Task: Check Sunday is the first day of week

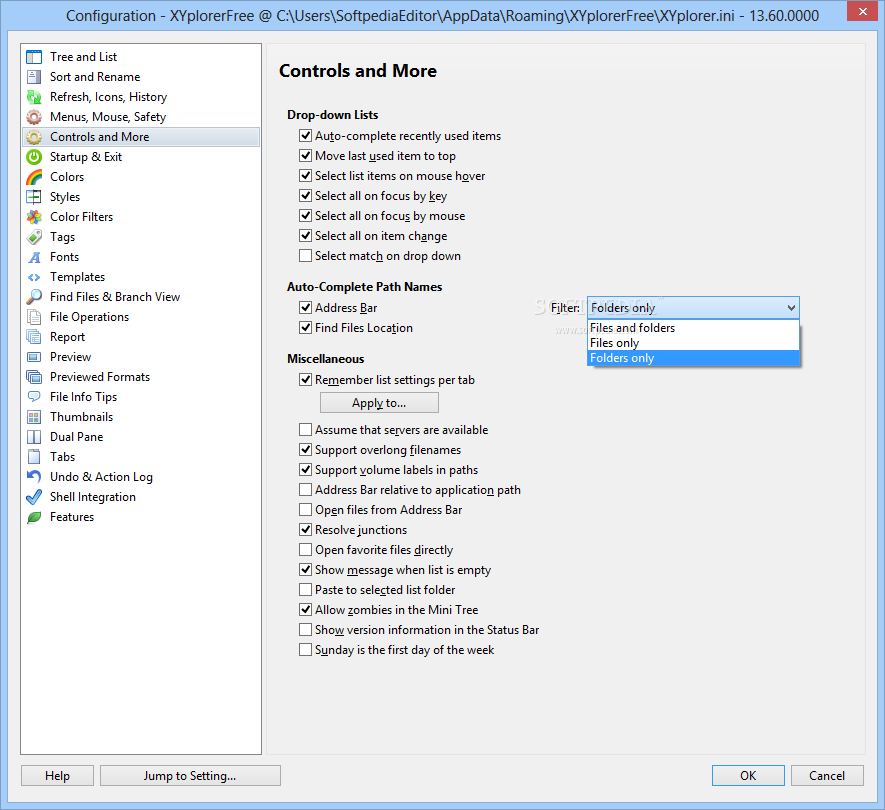Action: click(x=305, y=650)
